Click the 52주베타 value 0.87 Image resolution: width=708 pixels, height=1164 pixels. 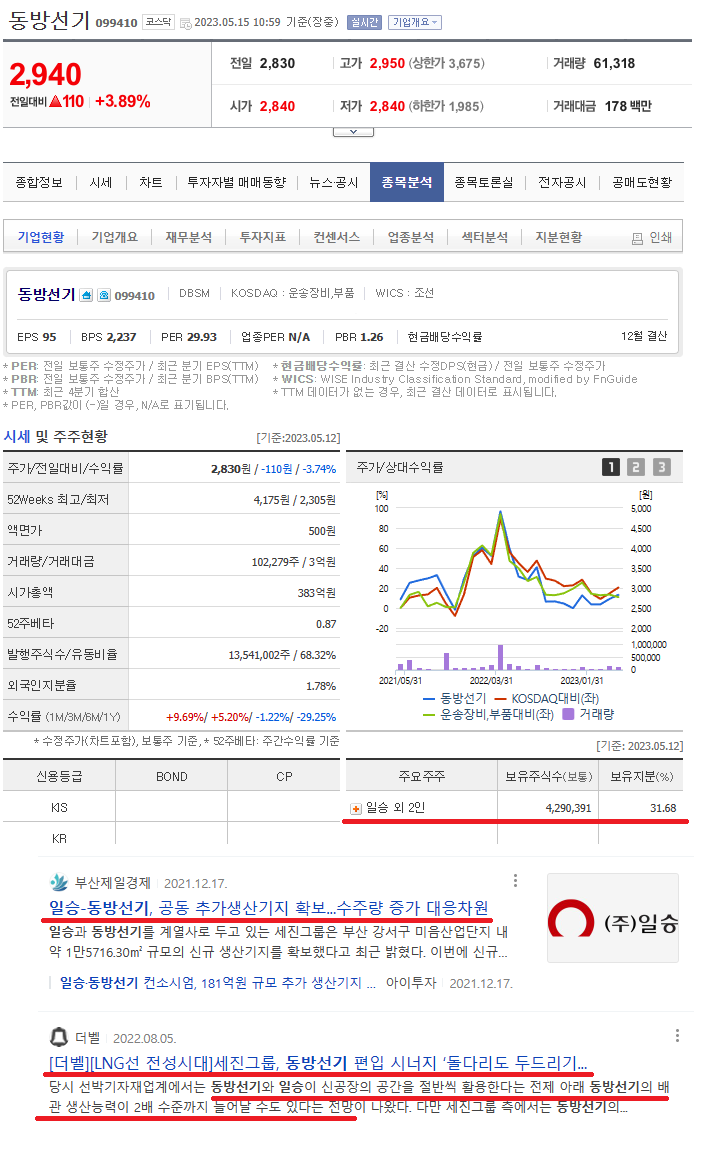tap(327, 624)
